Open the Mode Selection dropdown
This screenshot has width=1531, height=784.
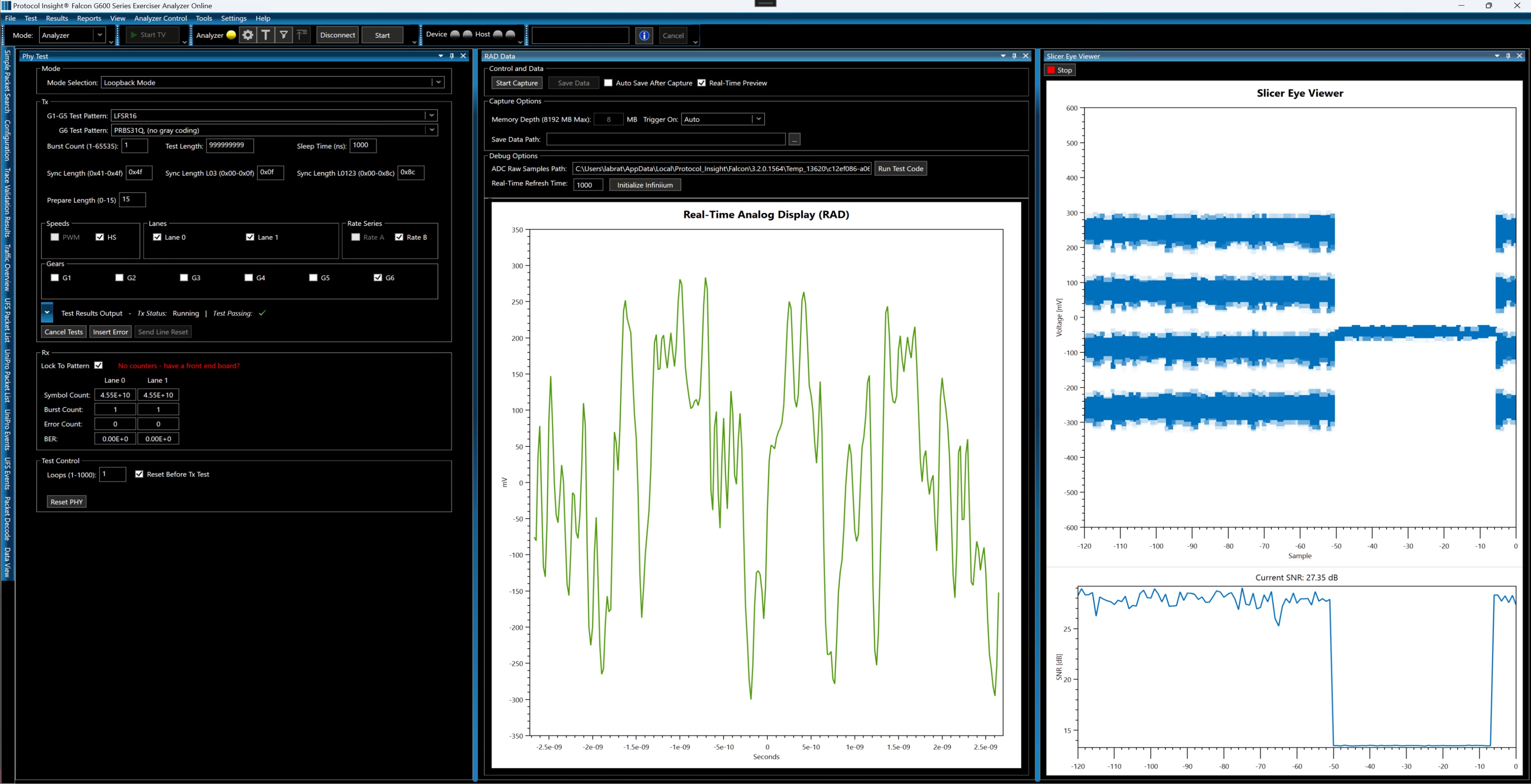439,83
